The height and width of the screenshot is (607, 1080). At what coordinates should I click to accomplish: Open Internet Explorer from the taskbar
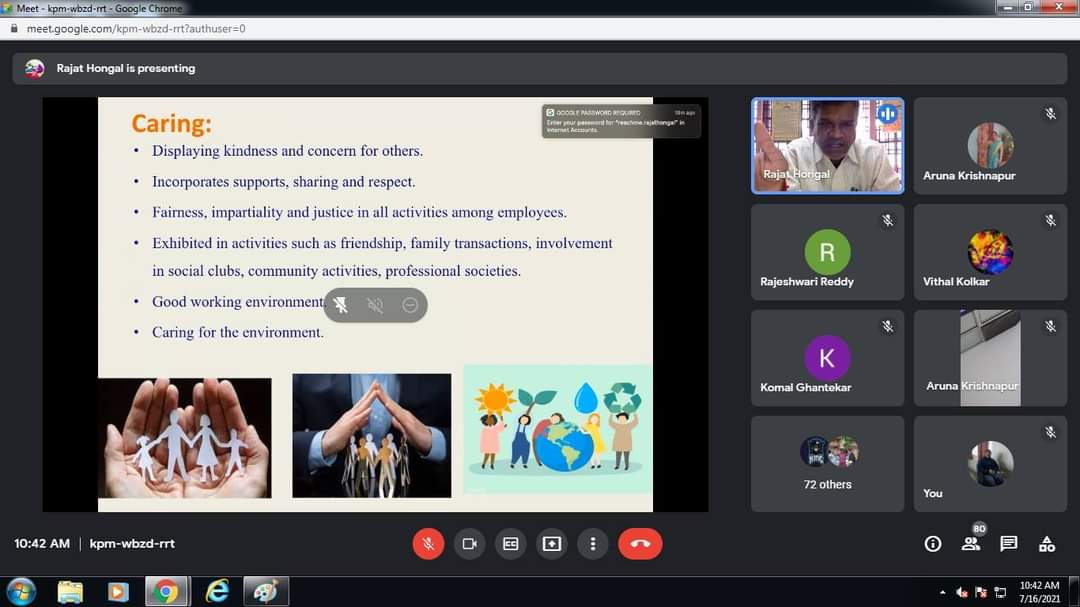pos(216,591)
